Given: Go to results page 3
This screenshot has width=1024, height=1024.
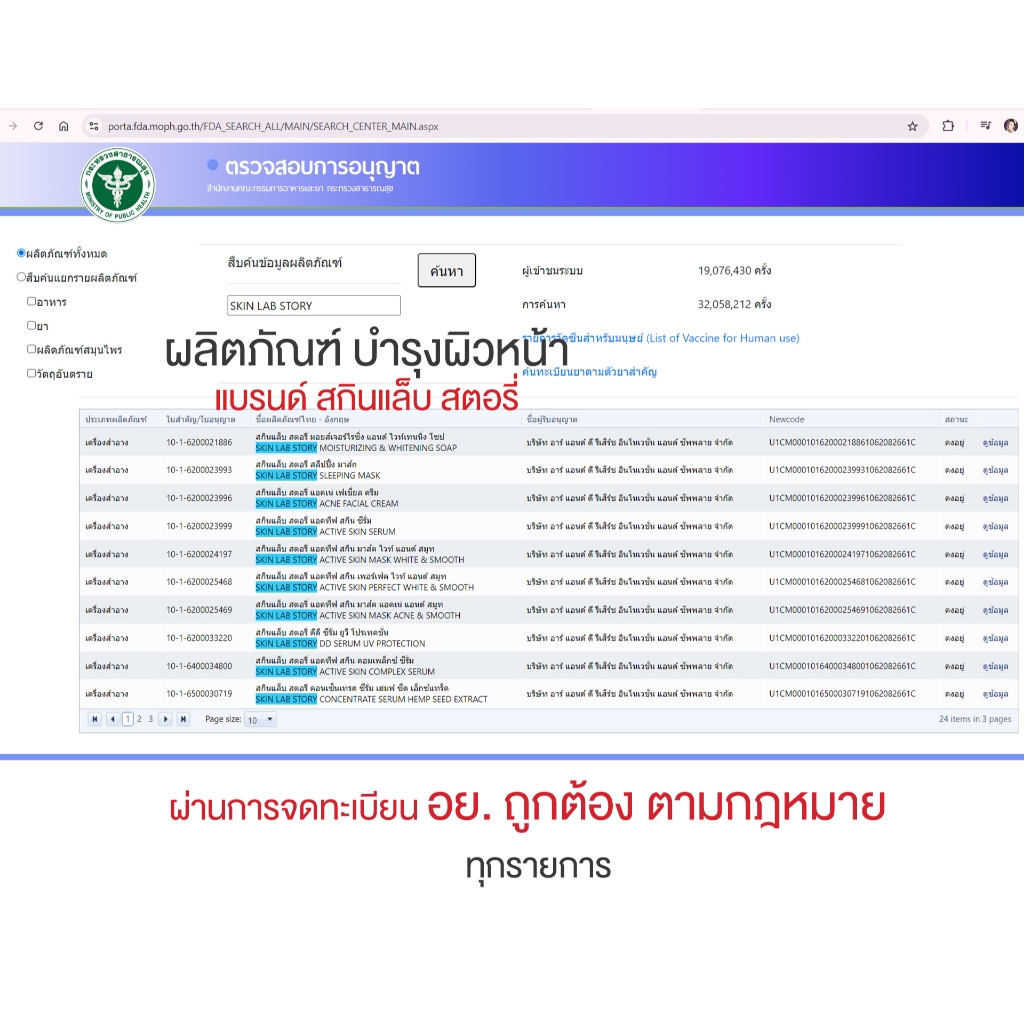Looking at the screenshot, I should 151,719.
